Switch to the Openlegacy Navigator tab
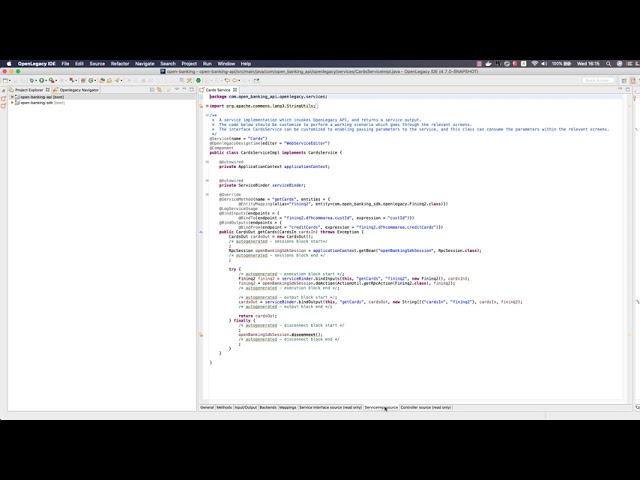 76,90
